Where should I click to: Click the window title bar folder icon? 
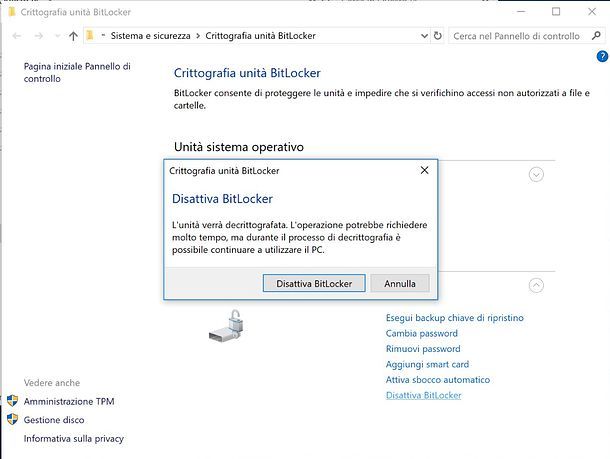(12, 12)
